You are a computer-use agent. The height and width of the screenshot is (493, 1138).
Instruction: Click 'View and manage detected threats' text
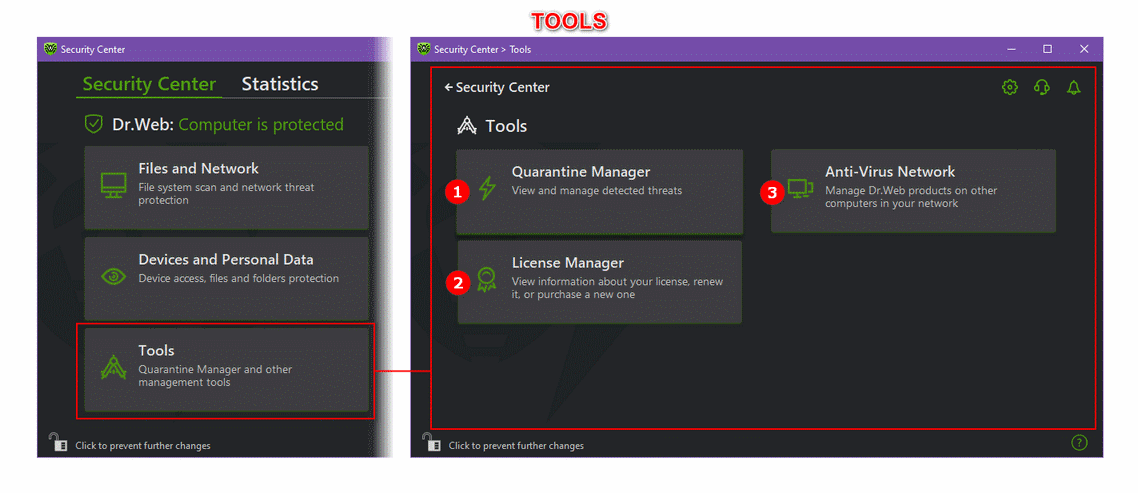597,191
